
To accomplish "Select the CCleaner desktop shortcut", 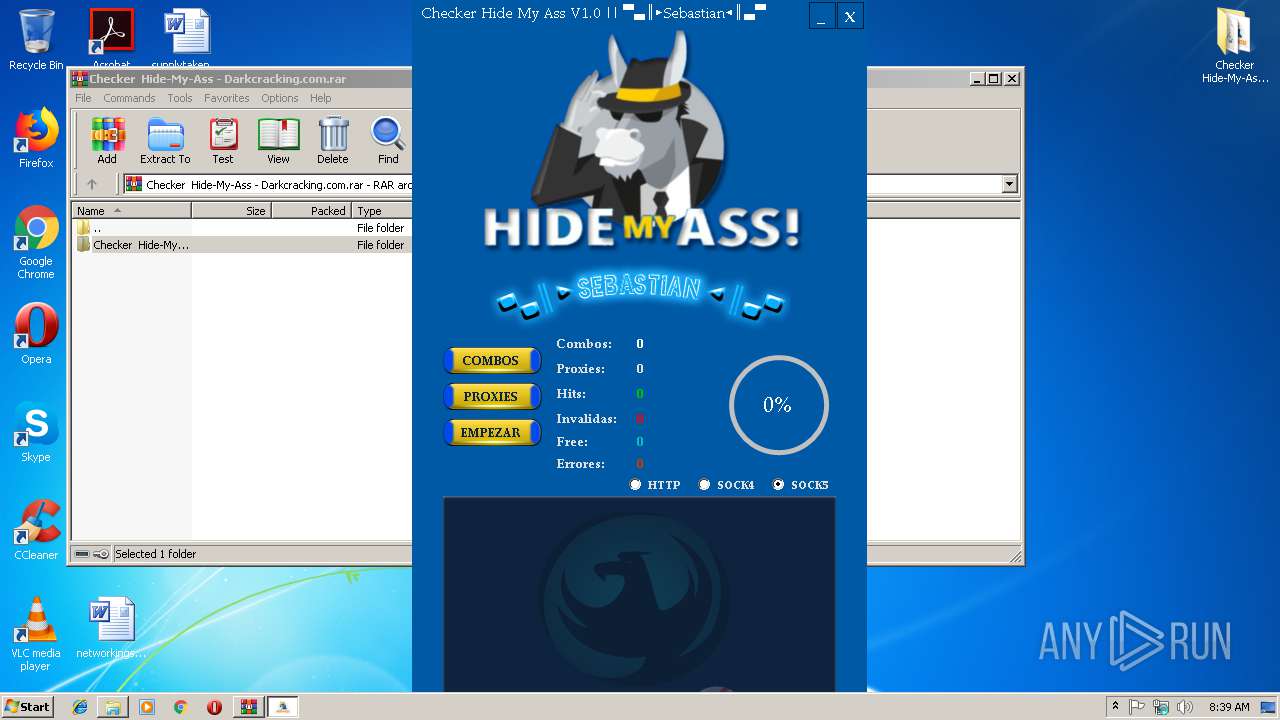I will (36, 530).
